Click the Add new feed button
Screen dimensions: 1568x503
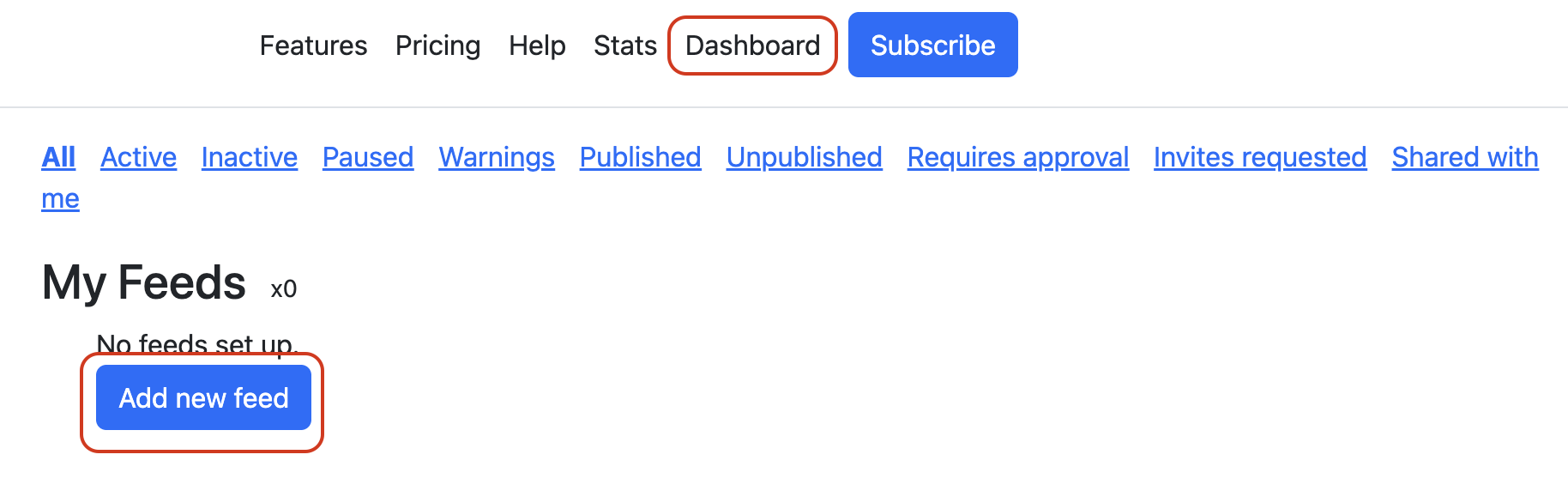(203, 397)
